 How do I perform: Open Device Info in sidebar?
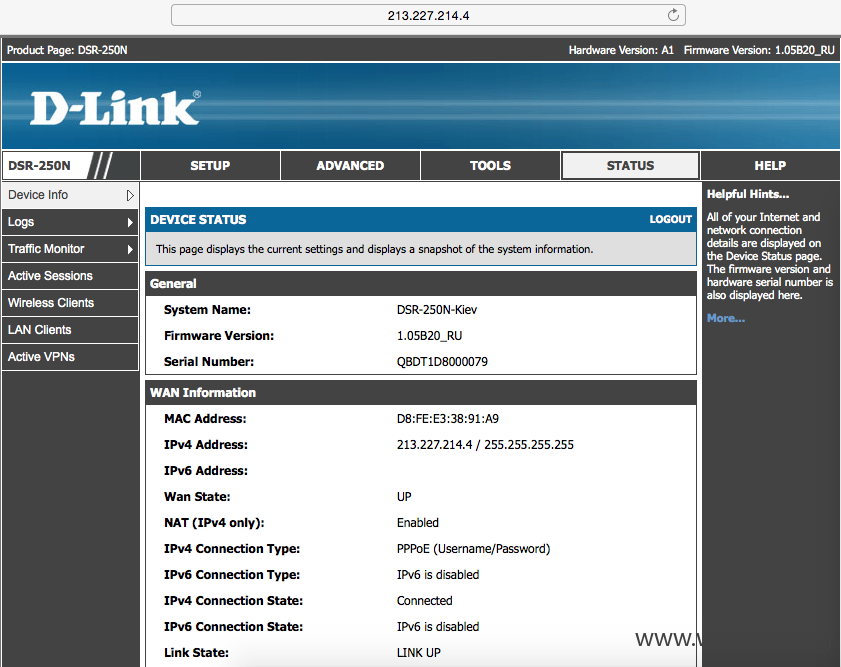pyautogui.click(x=70, y=195)
